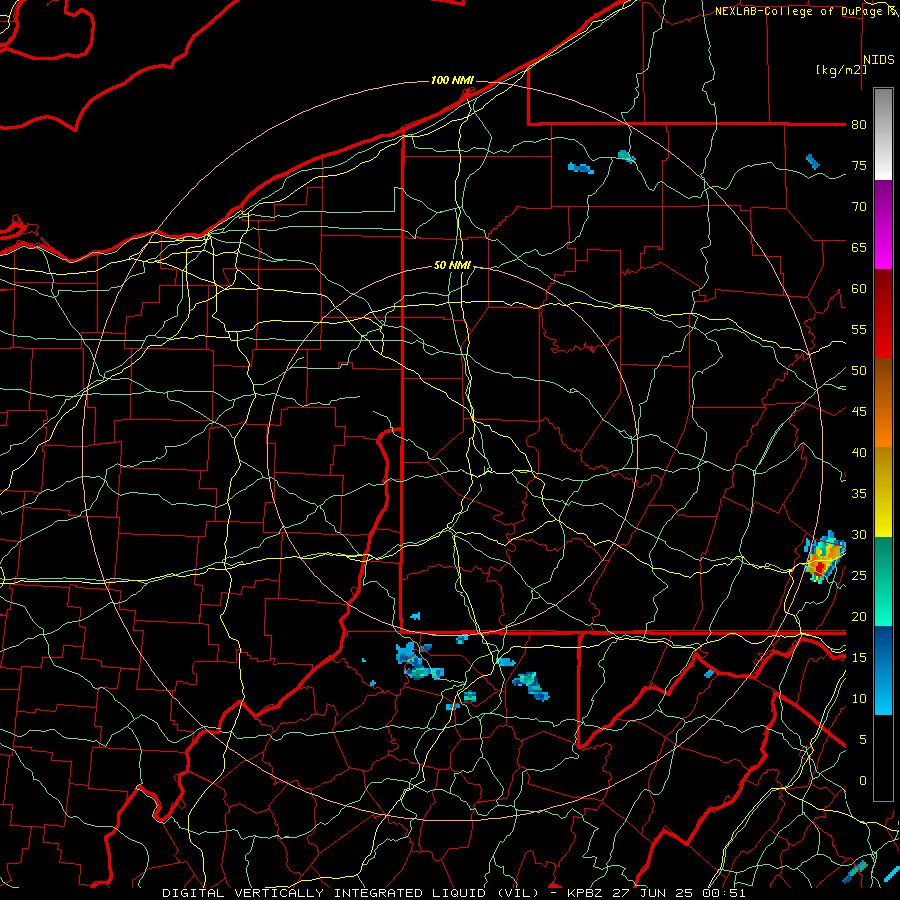
Task: Click the 100 NMI range ring label
Action: pyautogui.click(x=452, y=80)
